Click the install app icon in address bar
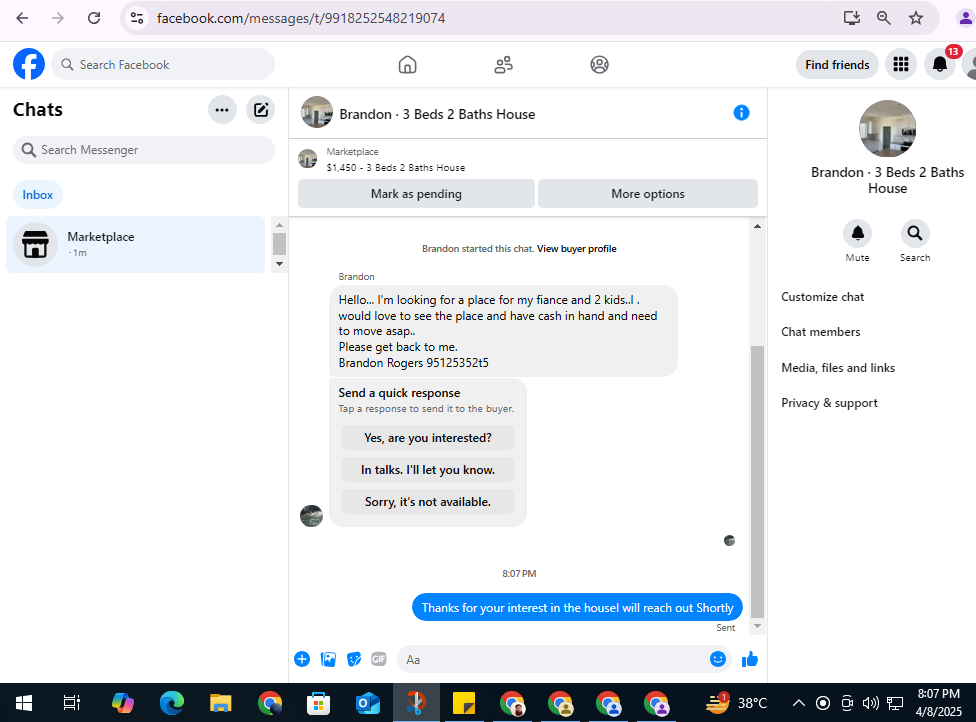The image size is (976, 722). click(852, 18)
